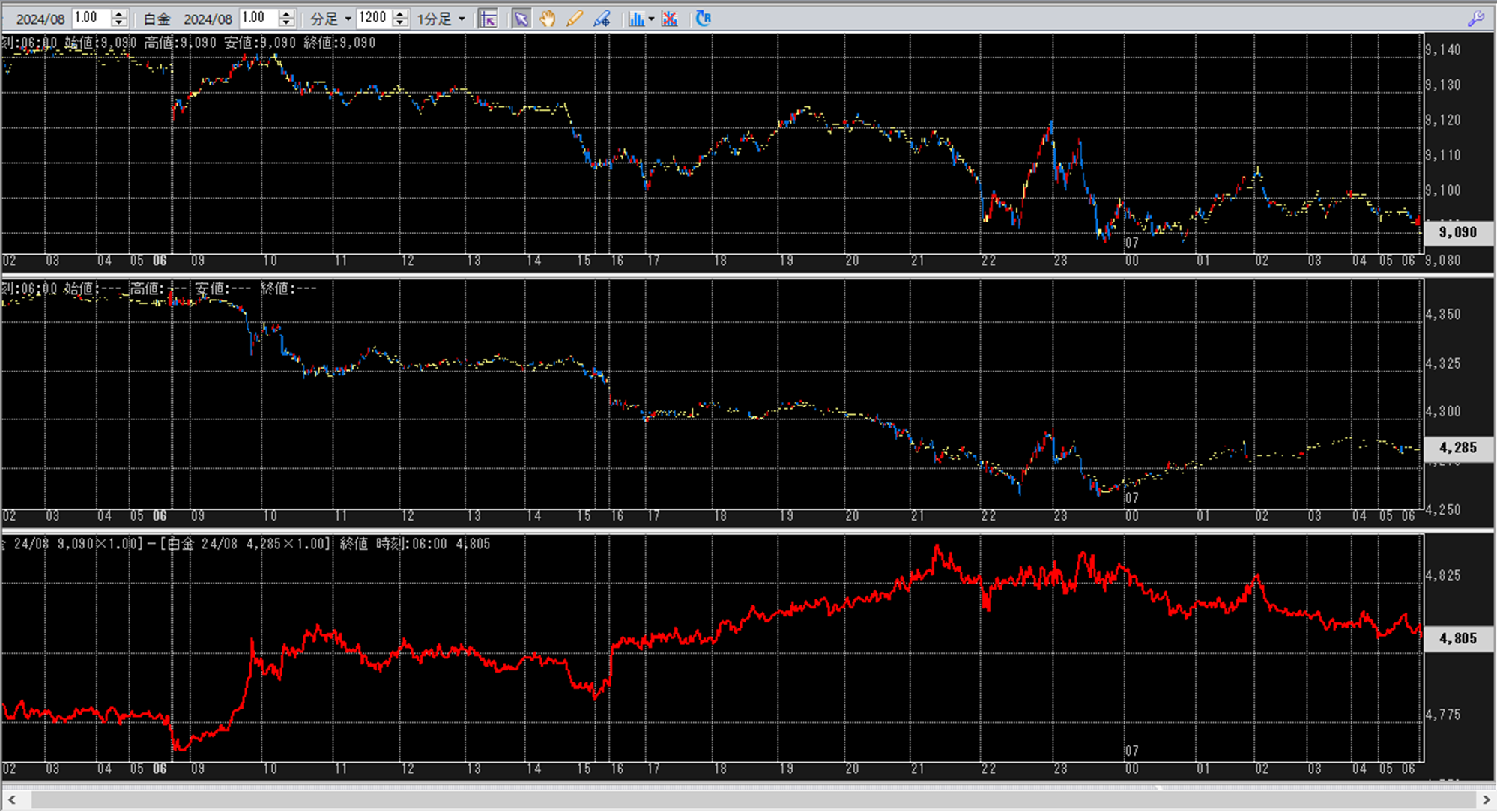1497x812 pixels.
Task: Open the wrench settings icon
Action: tap(1475, 19)
